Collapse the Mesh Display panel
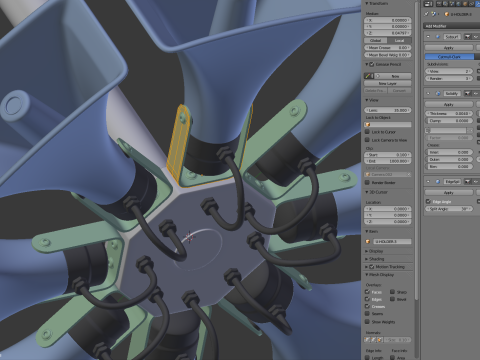 tap(367, 275)
